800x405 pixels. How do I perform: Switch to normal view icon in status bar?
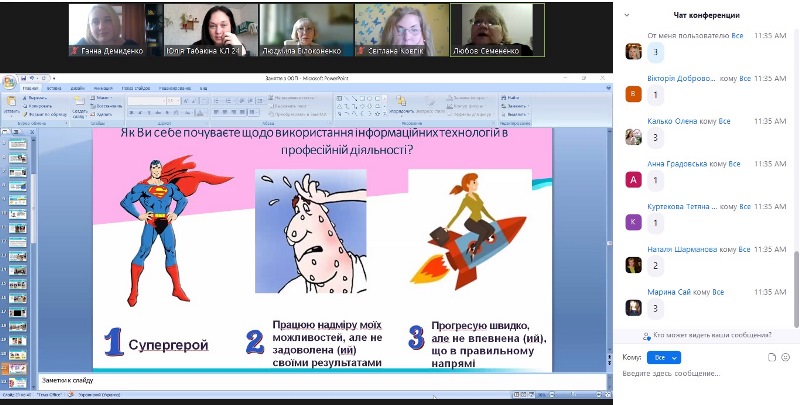(516, 394)
